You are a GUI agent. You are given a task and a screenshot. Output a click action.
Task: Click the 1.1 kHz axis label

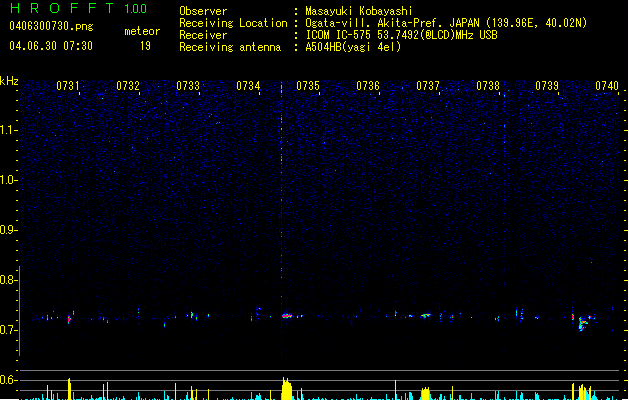pos(9,130)
